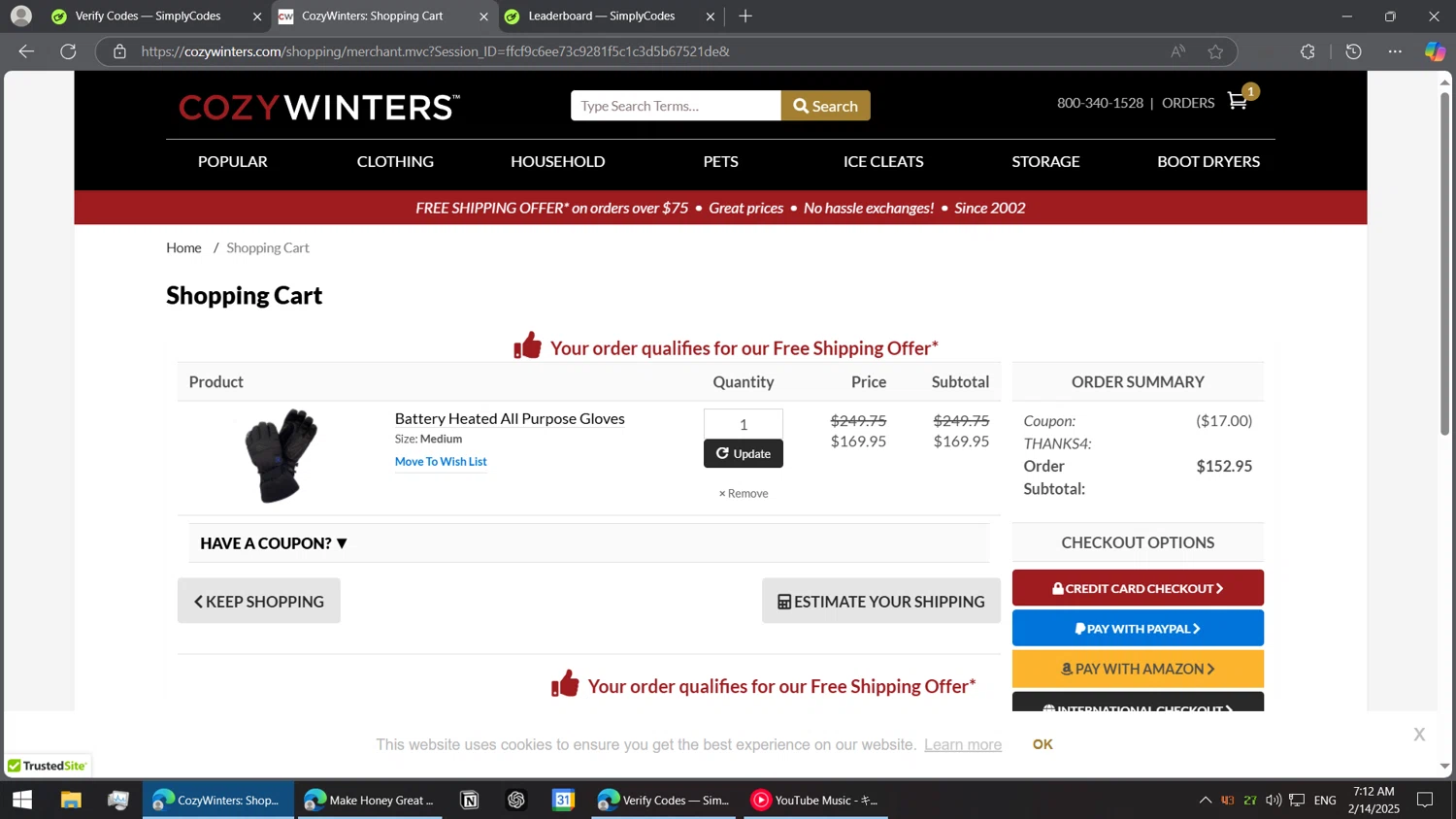
Task: View site information lock icon
Action: (119, 51)
